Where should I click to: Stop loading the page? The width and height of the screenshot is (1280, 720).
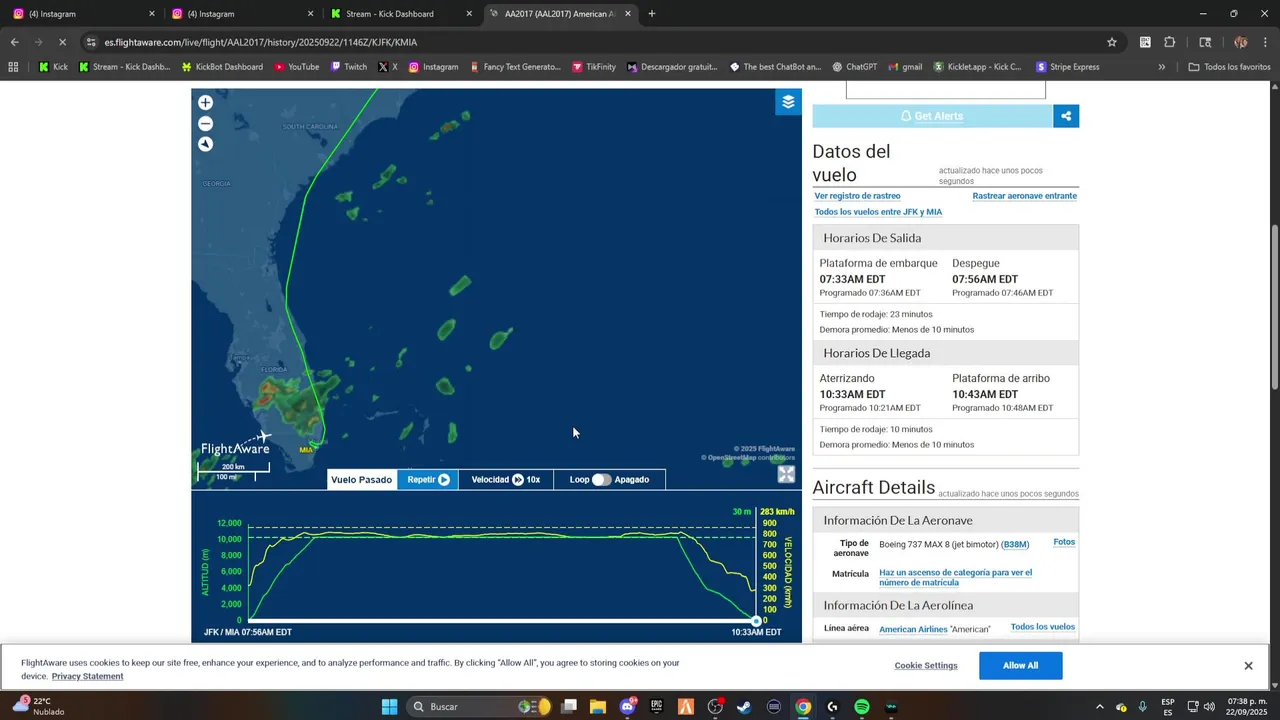62,42
